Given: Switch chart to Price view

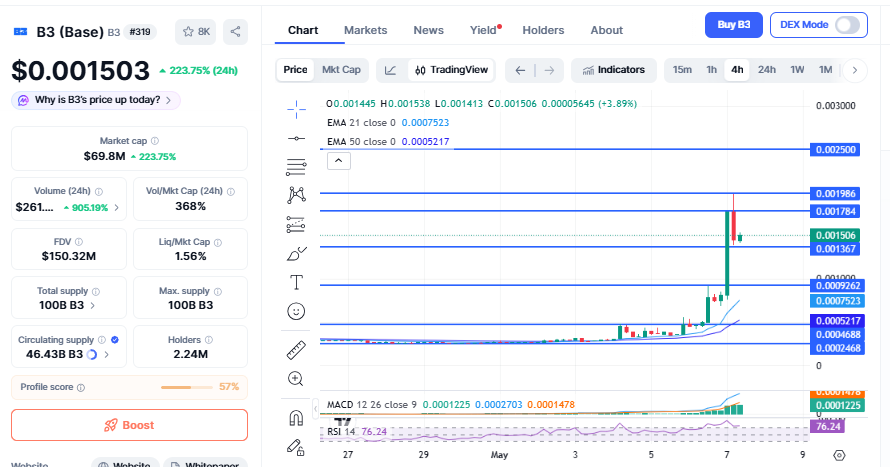Looking at the screenshot, I should click(x=295, y=70).
